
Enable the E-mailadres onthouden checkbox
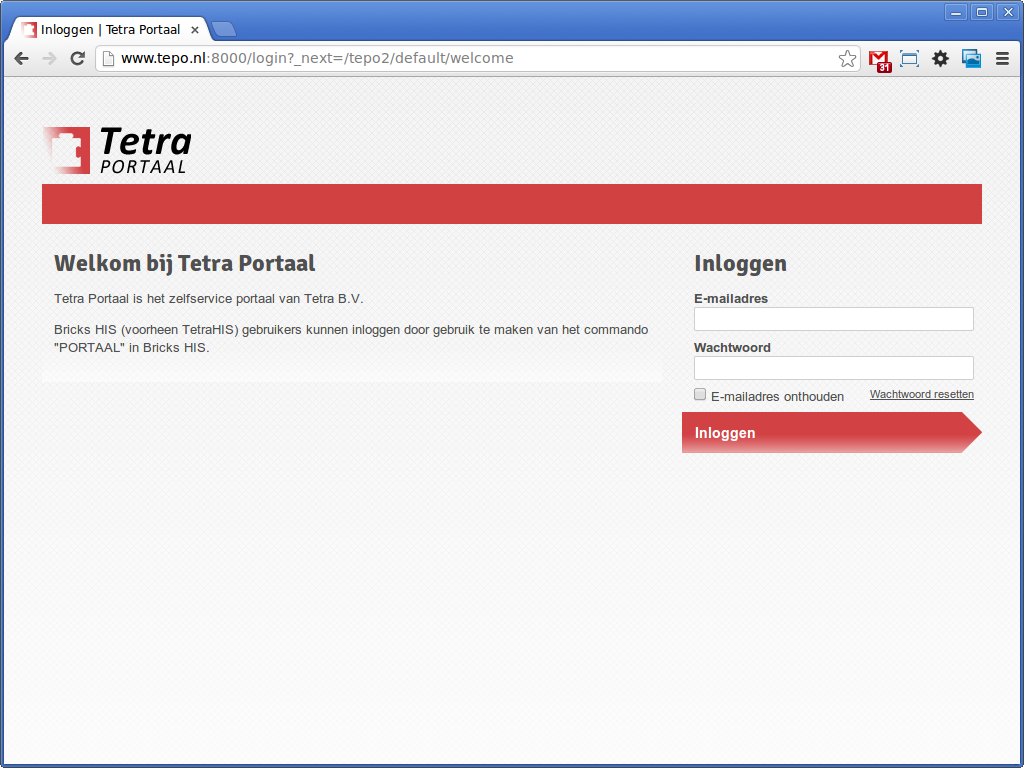(700, 395)
